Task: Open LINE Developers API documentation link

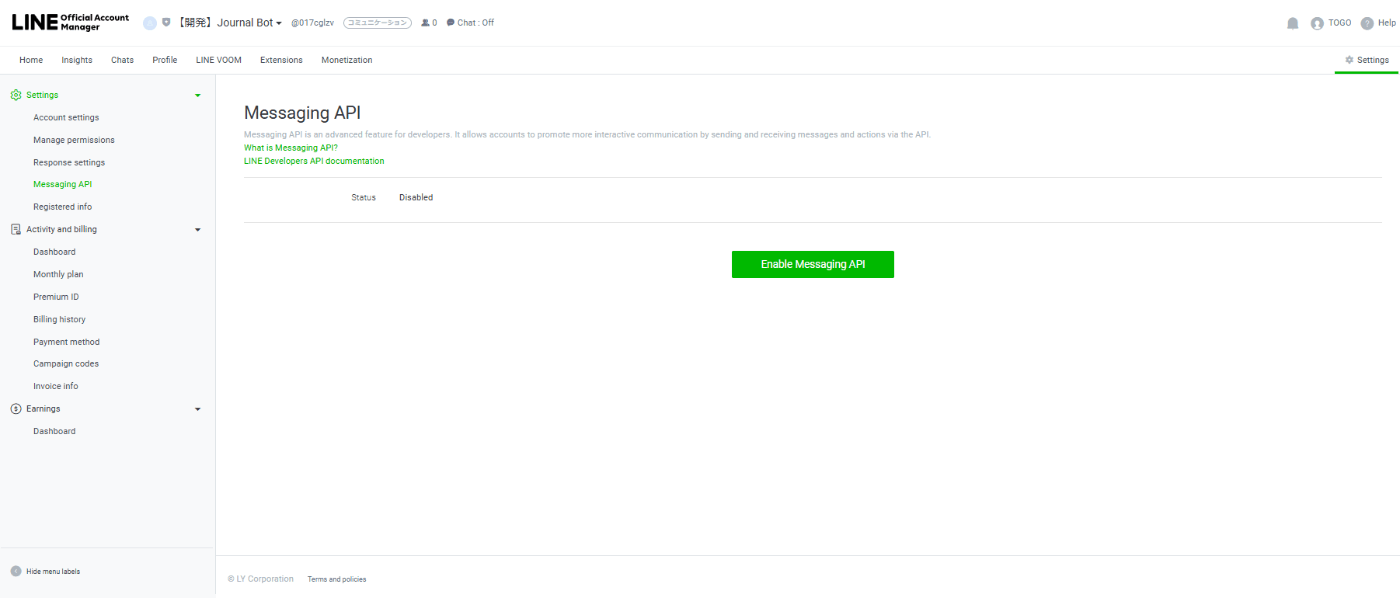Action: (314, 161)
